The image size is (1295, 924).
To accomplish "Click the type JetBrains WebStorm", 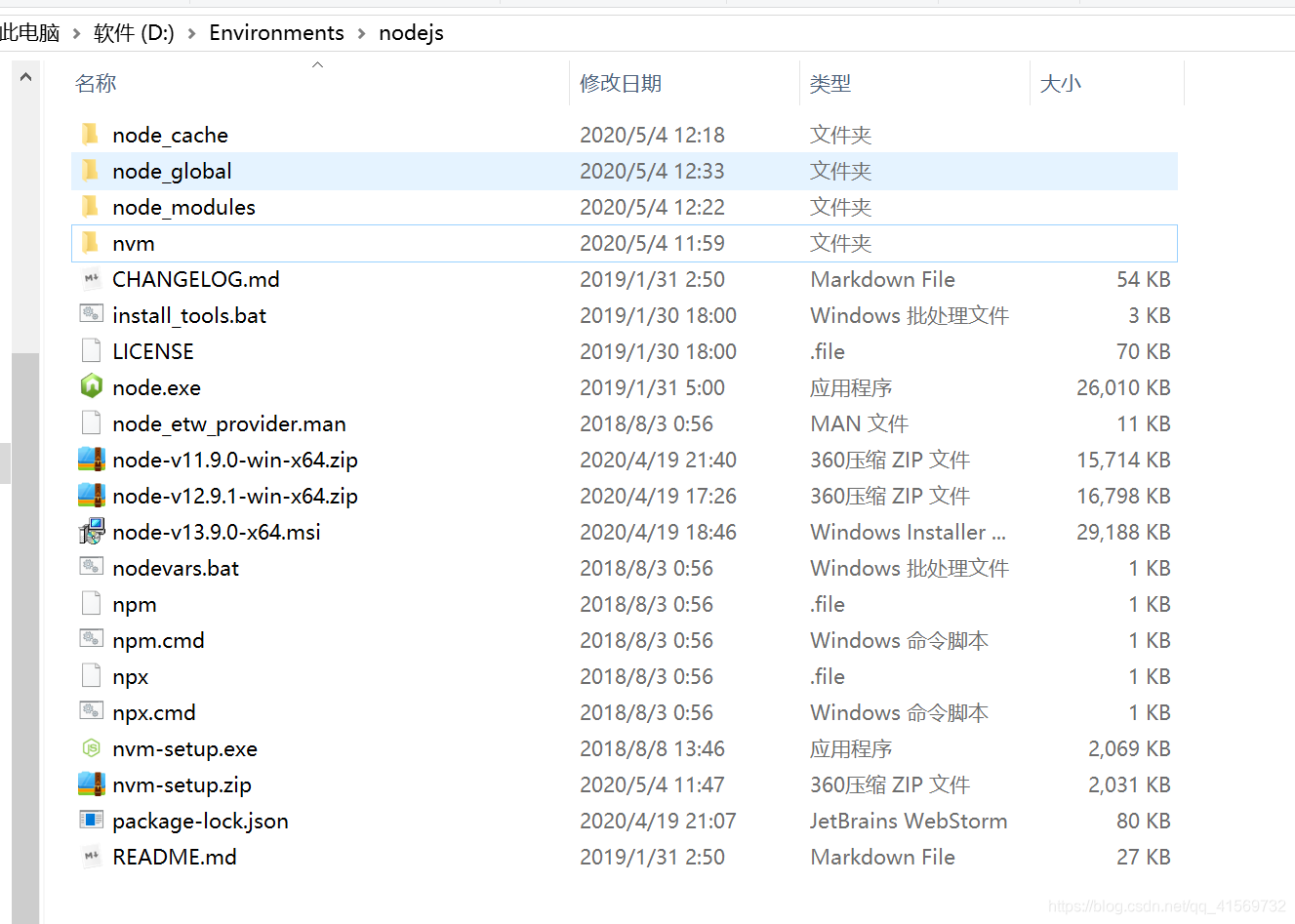I will [909, 821].
